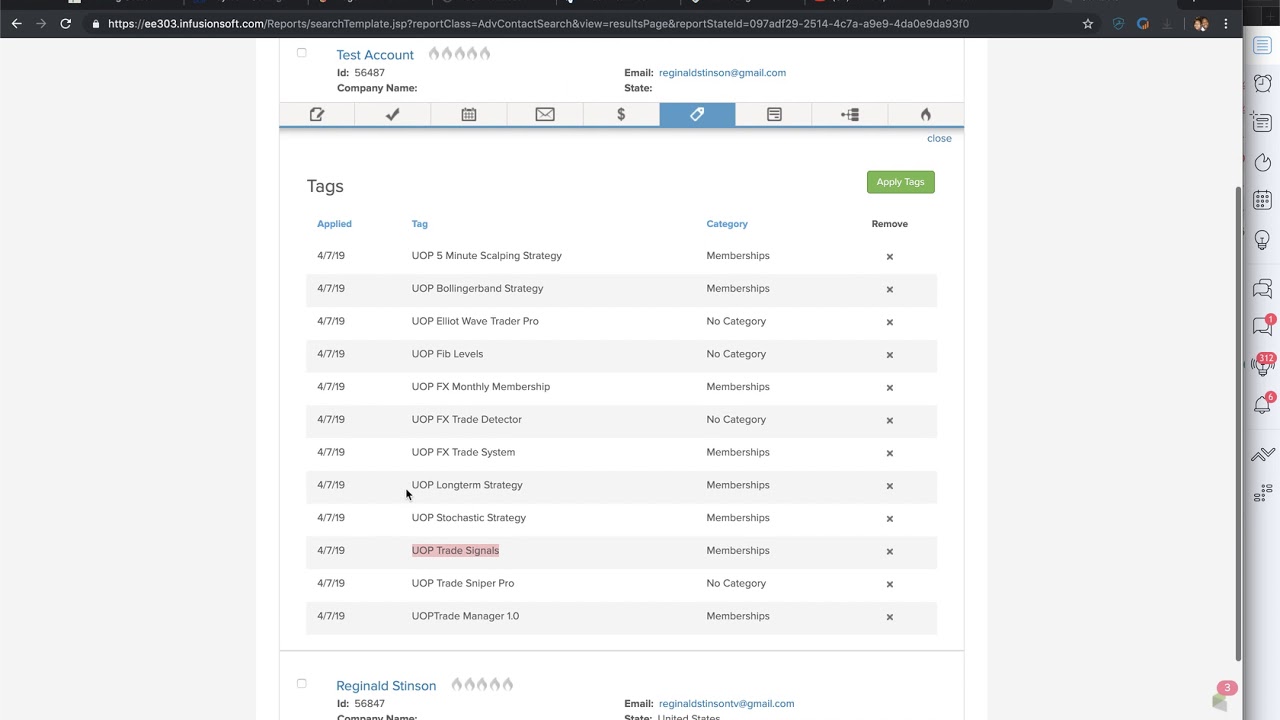Open the email envelope tab

tap(545, 115)
